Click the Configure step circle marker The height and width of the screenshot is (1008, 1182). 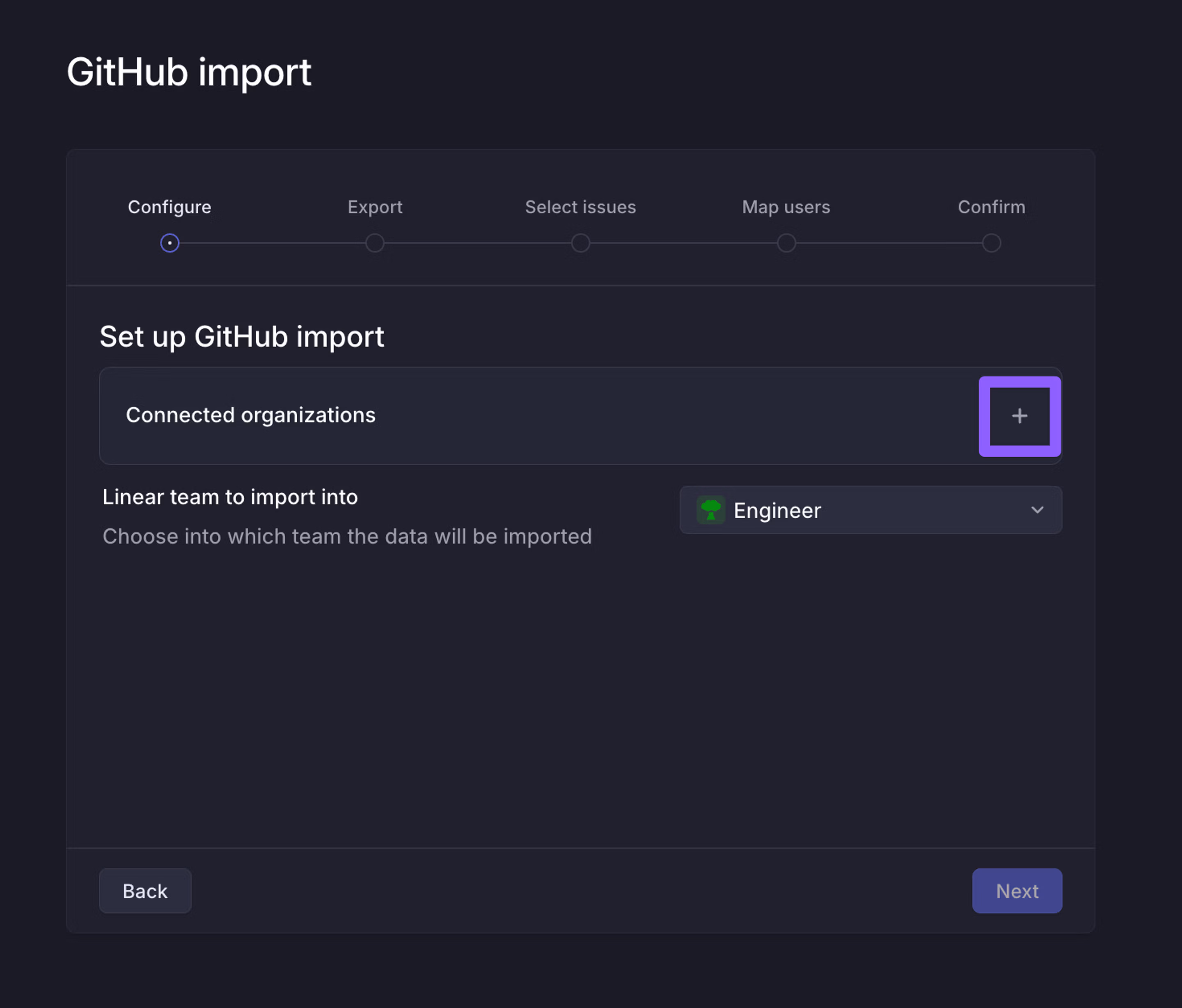170,243
